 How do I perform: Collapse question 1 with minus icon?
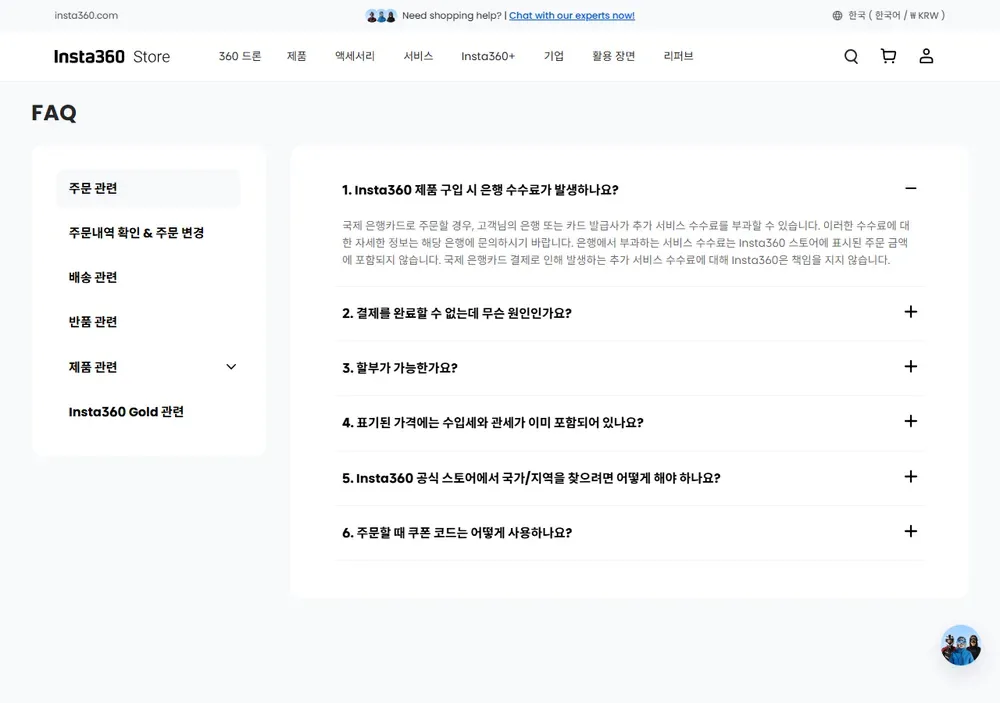point(911,188)
